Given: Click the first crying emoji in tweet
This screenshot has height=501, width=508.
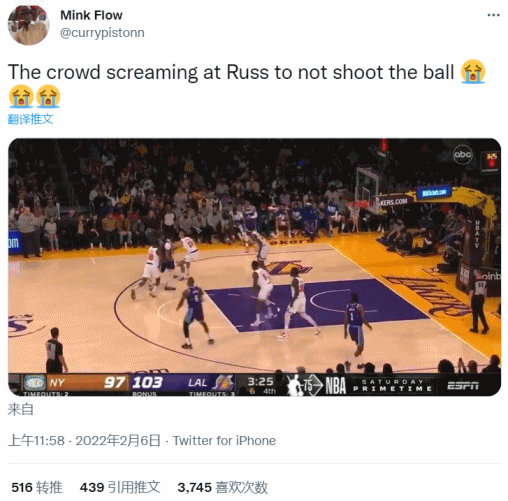Looking at the screenshot, I should pos(473,72).
